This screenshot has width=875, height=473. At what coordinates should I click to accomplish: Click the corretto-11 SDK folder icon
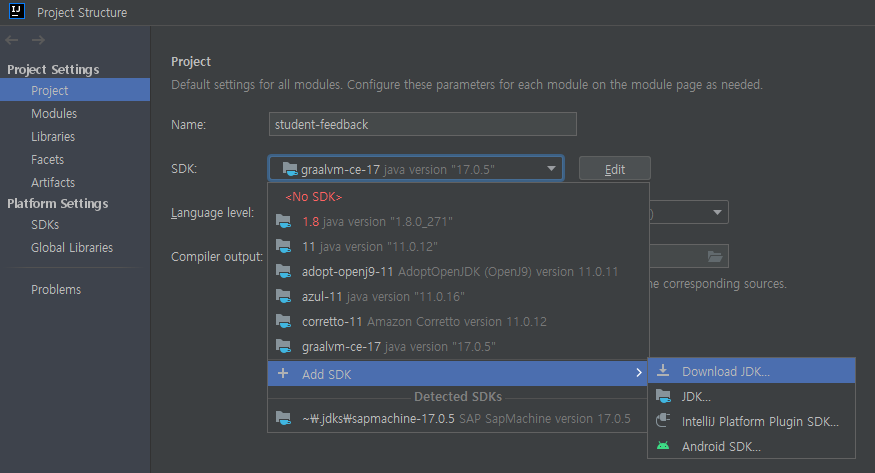(x=283, y=321)
